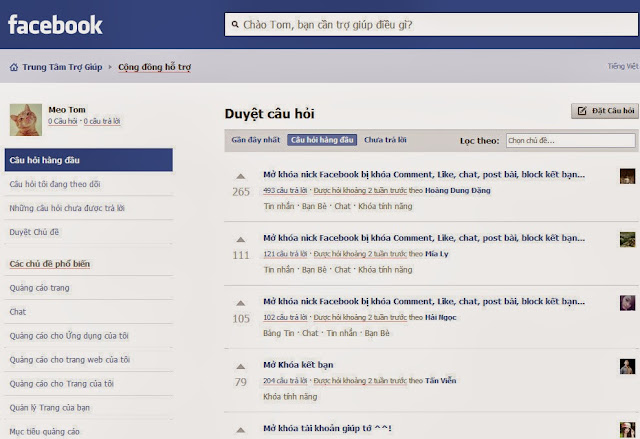Open question title asked by Hải Ngọc

(x=424, y=302)
